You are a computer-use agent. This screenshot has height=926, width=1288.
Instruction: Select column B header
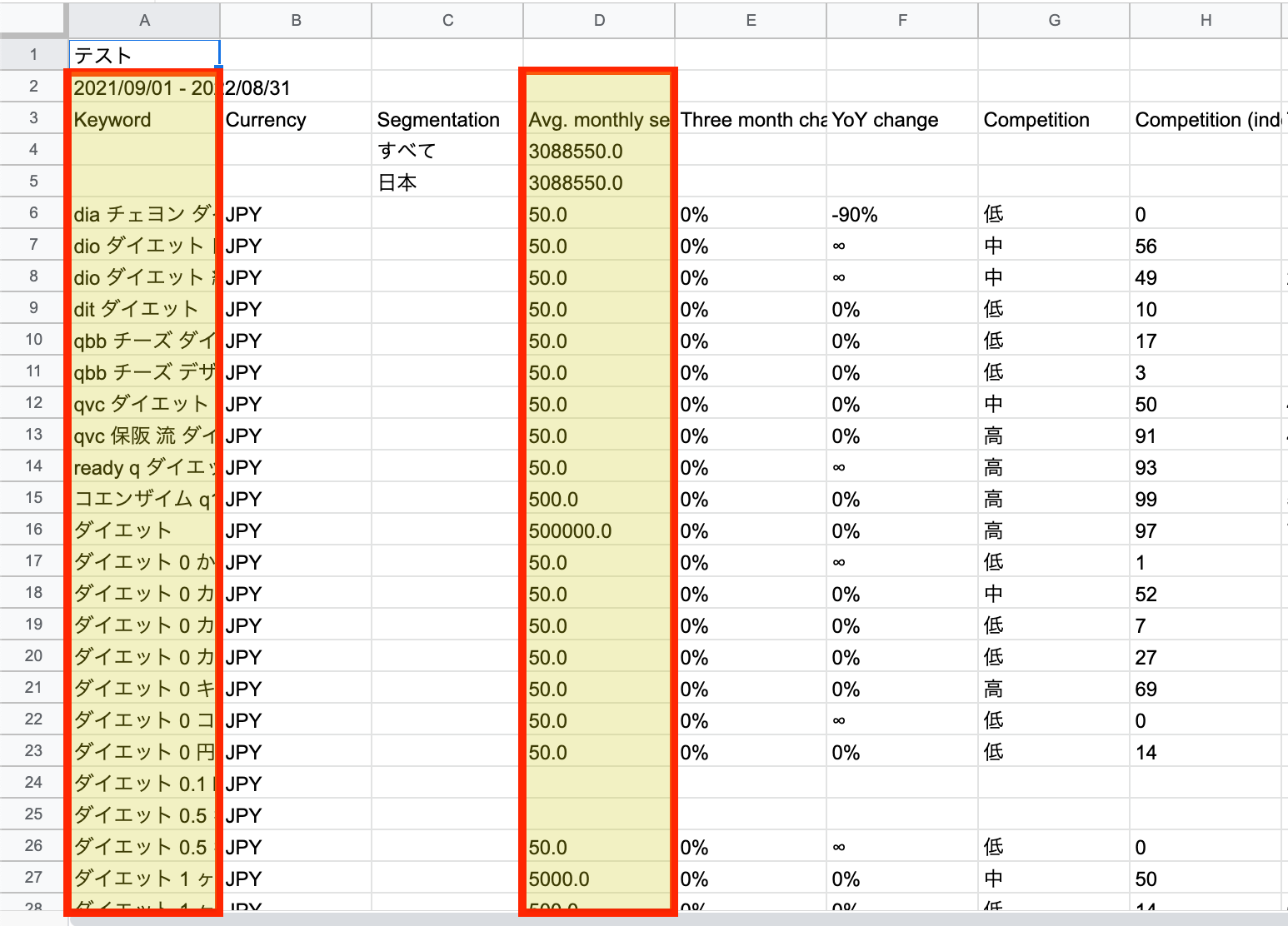(x=296, y=20)
